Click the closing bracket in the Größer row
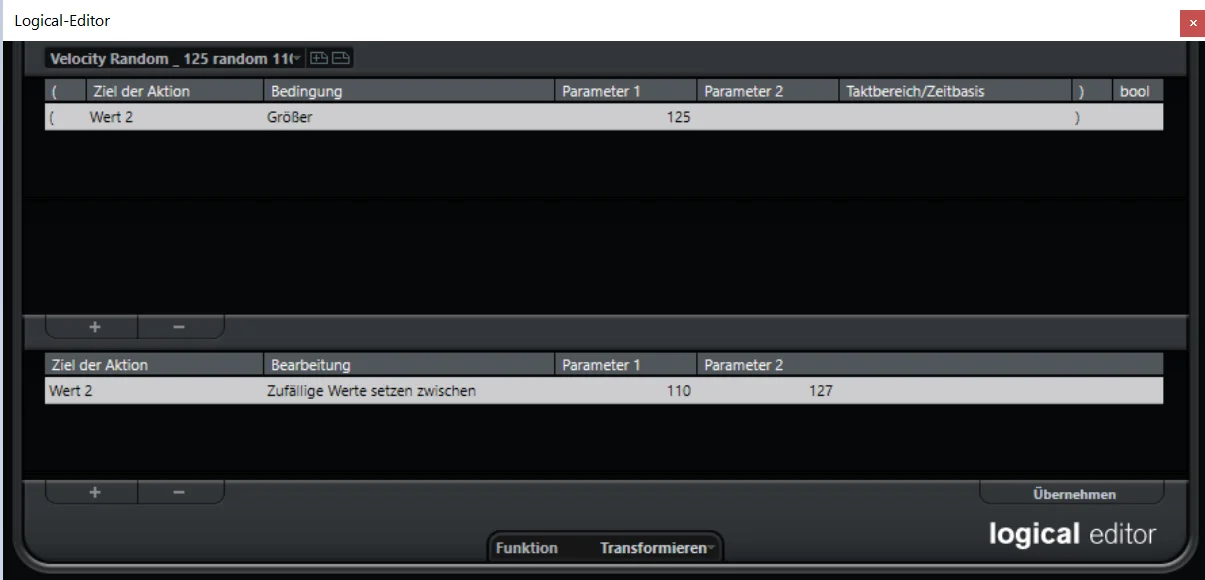Viewport: 1205px width, 580px height. tap(1077, 117)
